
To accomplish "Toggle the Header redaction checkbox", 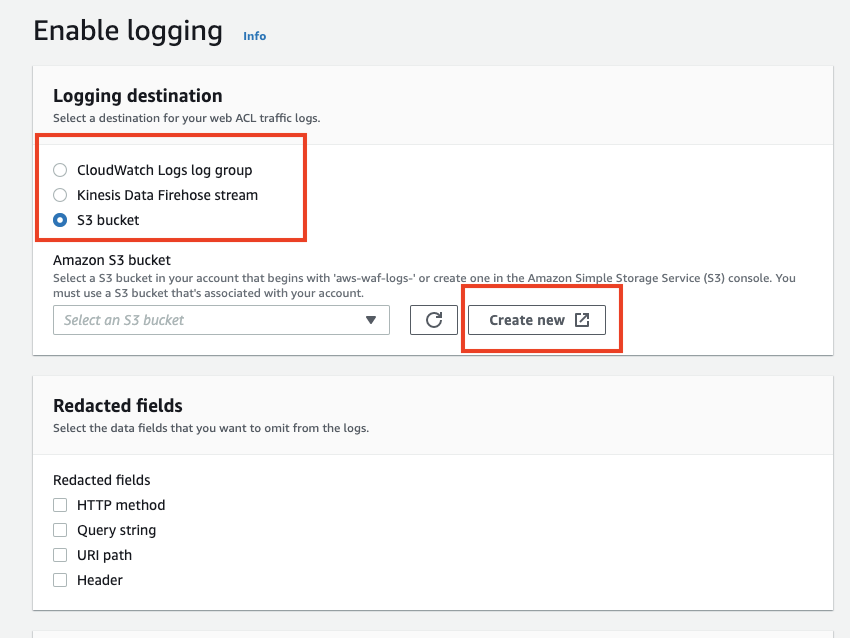I will [x=60, y=580].
